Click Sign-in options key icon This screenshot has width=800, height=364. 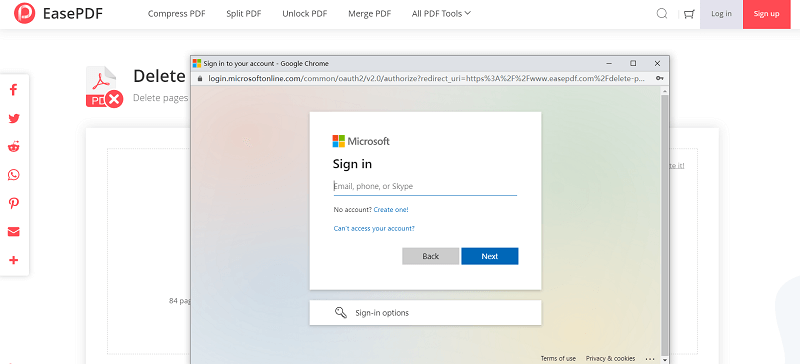pos(341,312)
